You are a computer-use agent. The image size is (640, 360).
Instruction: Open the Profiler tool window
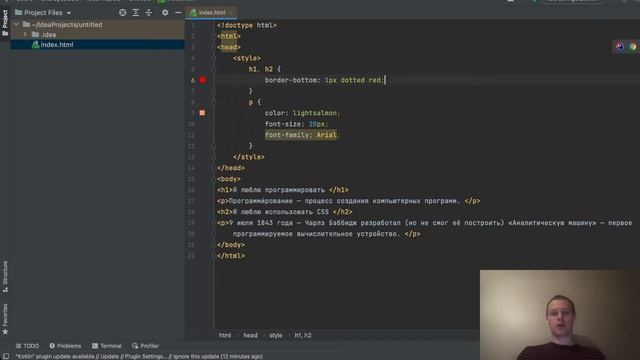click(145, 346)
